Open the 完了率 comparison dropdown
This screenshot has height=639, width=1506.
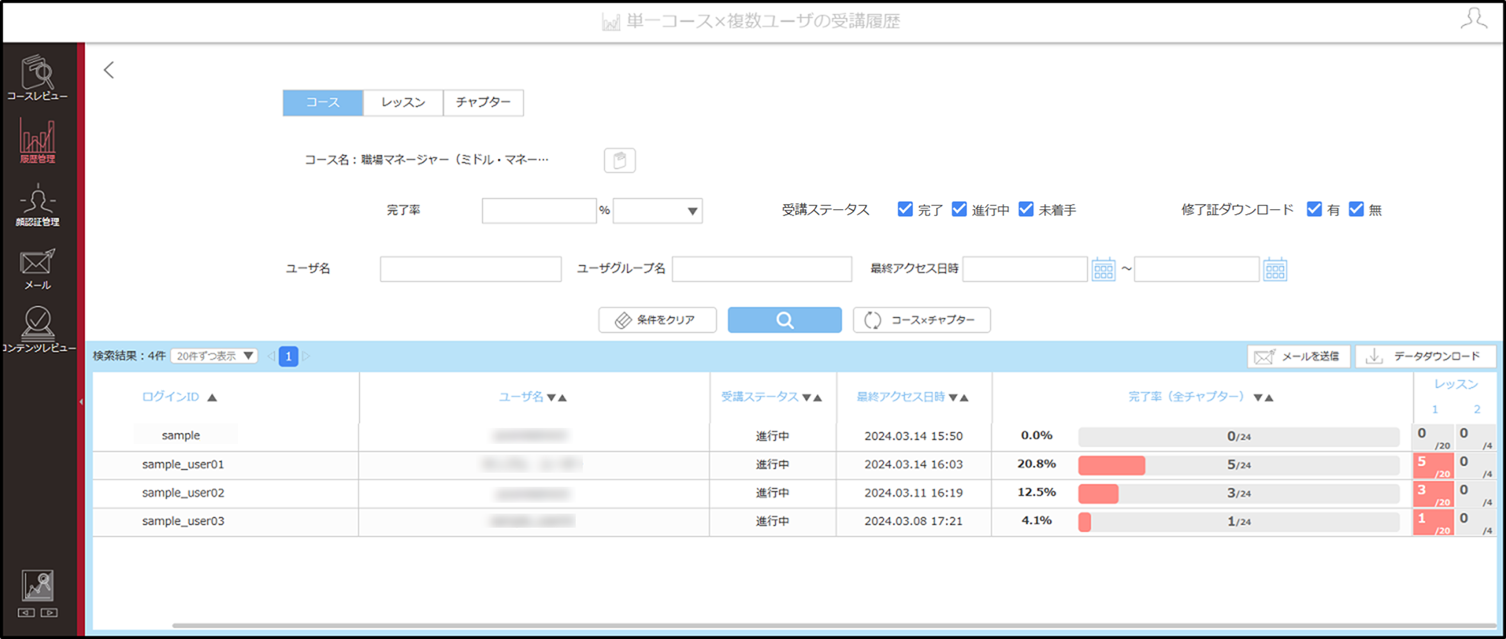click(658, 210)
